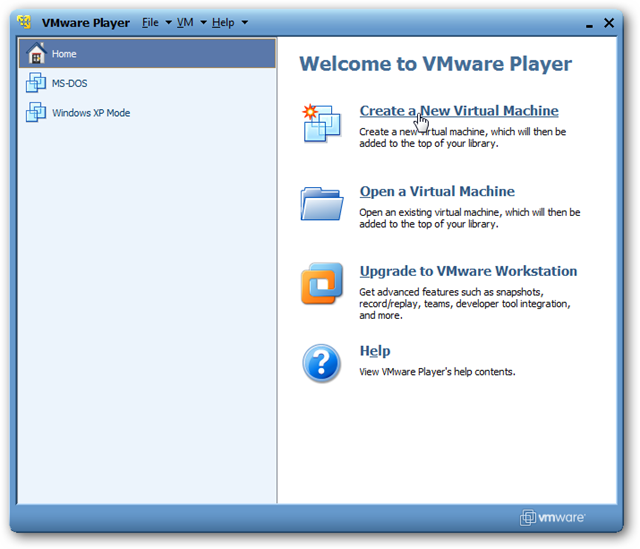Screen dimensions: 640x549
Task: Click the Windows XP Mode virtual machine icon
Action: coord(36,112)
